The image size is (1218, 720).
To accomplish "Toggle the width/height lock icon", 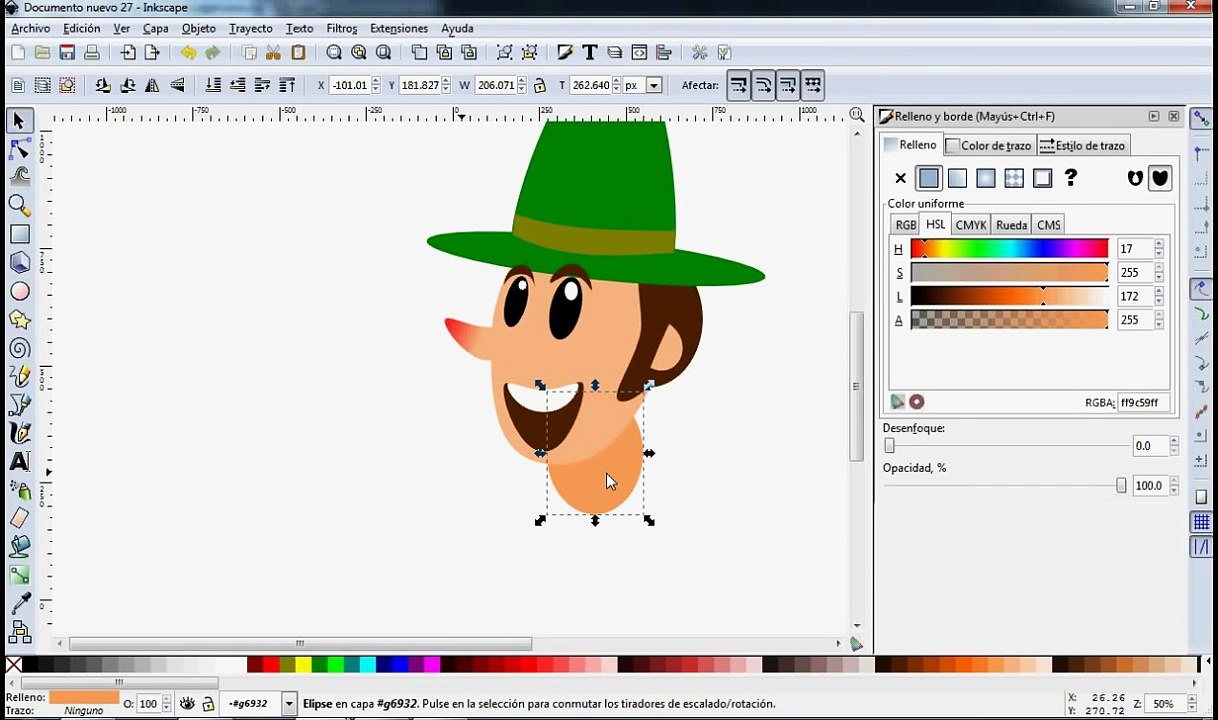I will pyautogui.click(x=540, y=85).
